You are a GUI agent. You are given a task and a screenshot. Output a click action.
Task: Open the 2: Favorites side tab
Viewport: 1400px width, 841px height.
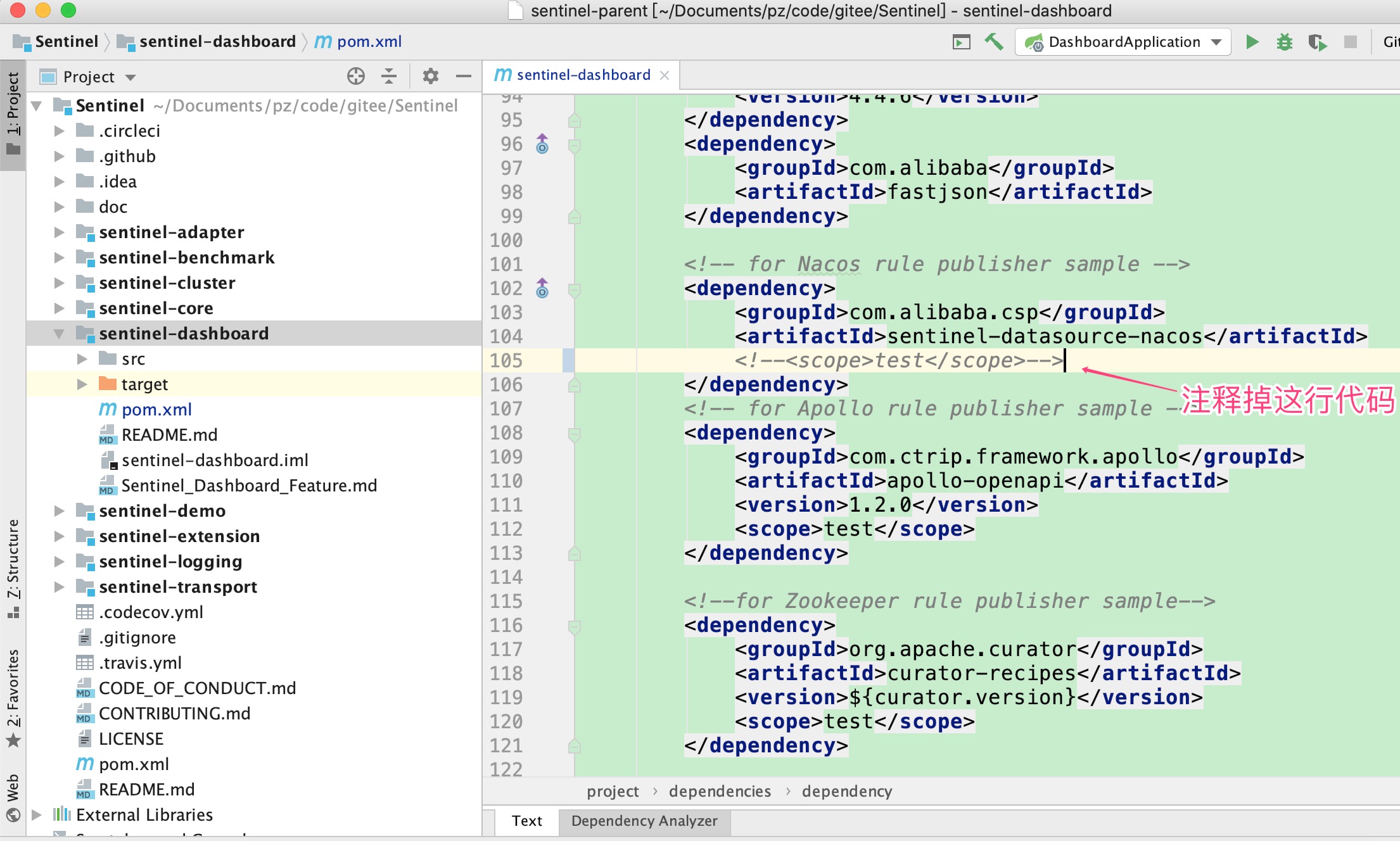(13, 698)
